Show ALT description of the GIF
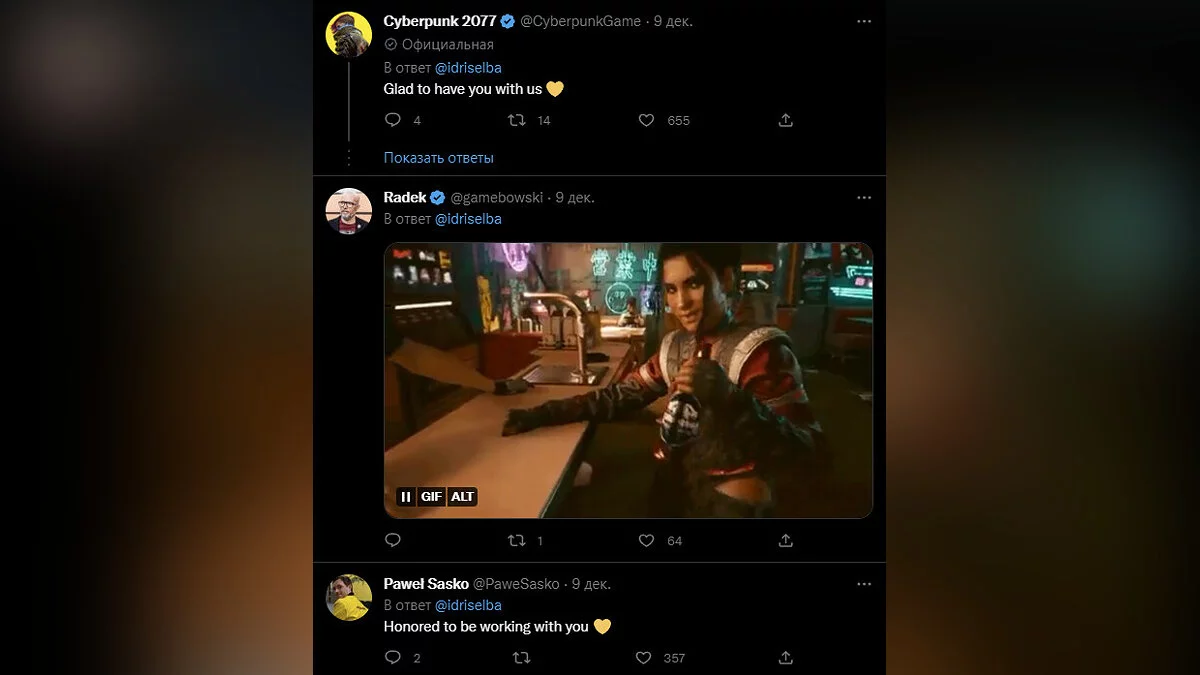 pos(462,497)
